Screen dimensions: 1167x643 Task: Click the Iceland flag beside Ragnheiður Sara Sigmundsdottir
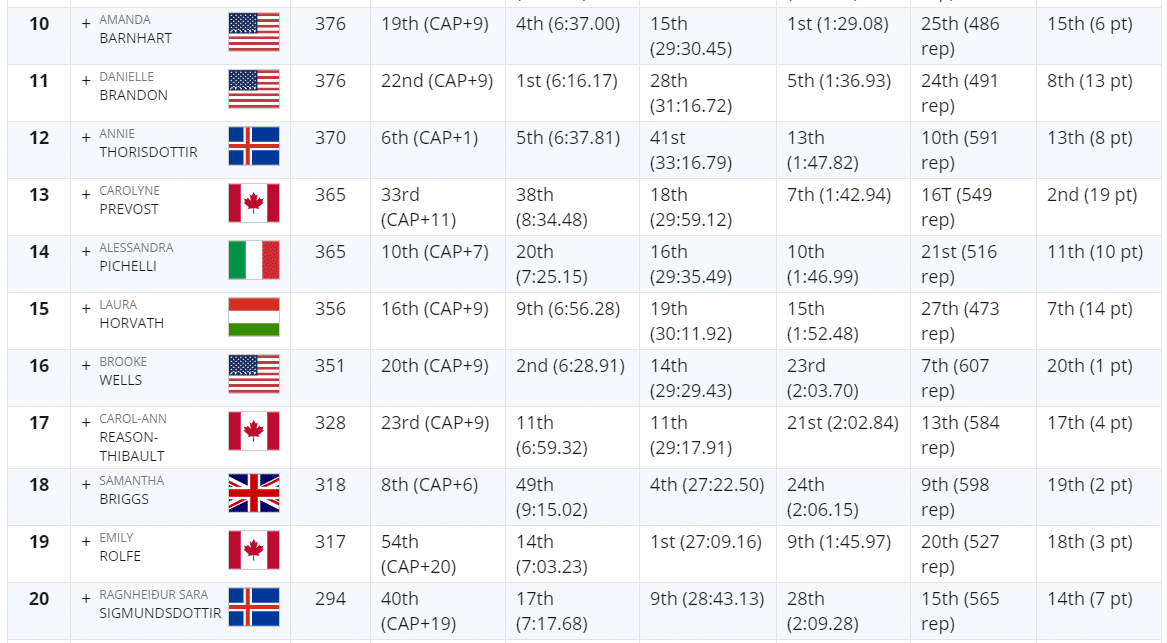click(x=254, y=607)
